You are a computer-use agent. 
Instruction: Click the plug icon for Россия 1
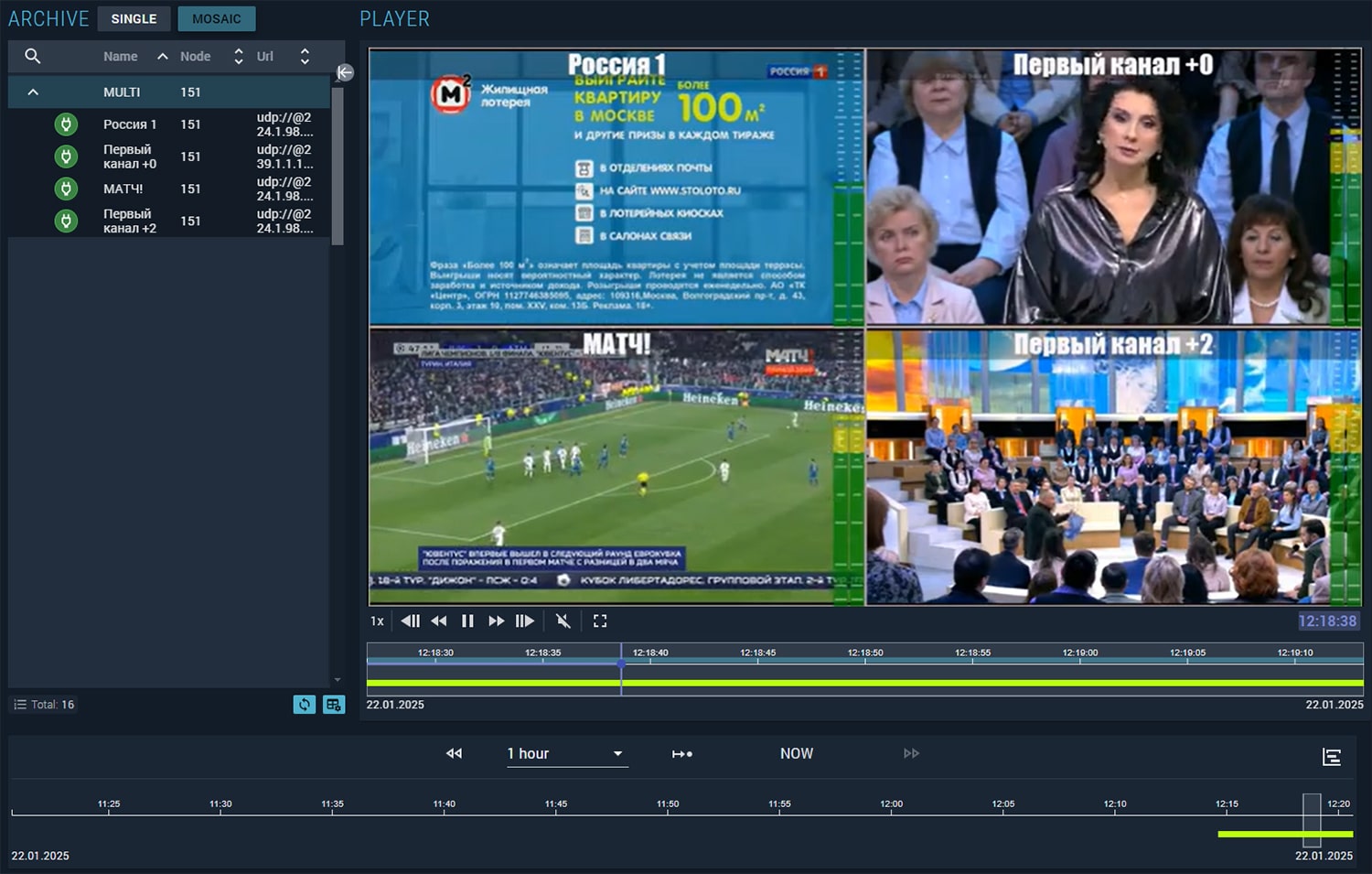coord(66,124)
